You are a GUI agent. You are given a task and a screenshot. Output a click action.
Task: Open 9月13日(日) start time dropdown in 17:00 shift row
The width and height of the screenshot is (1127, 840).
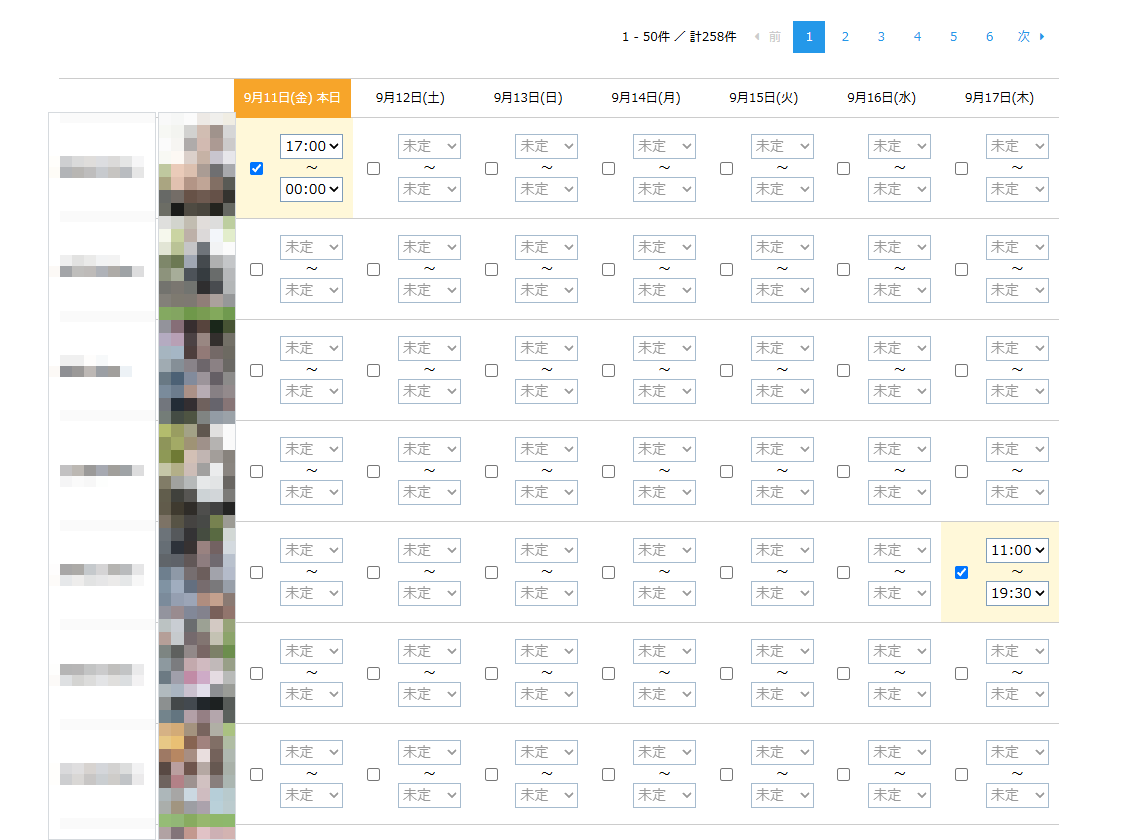546,147
